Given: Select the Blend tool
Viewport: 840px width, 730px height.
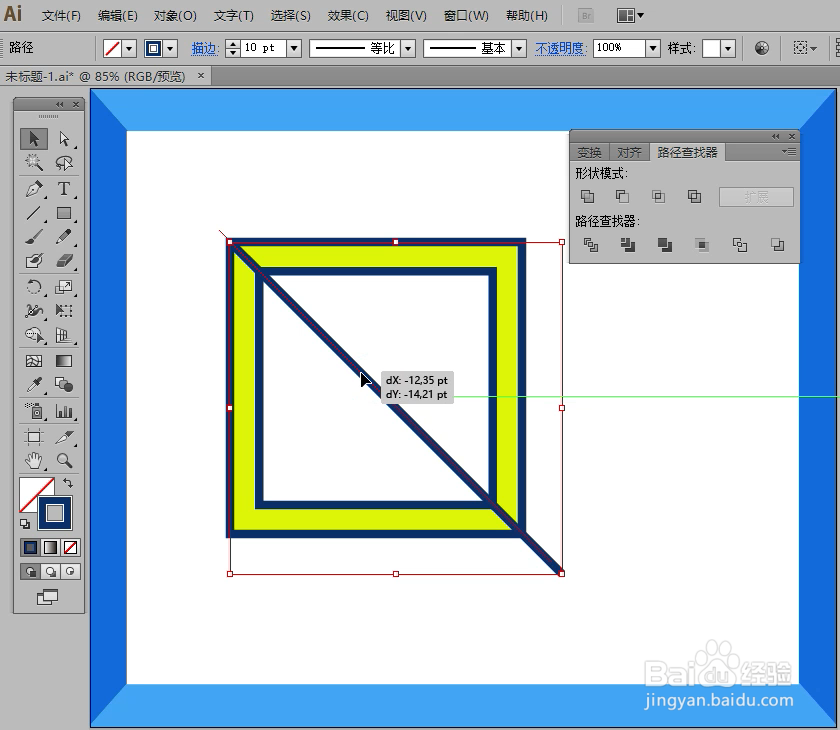Looking at the screenshot, I should click(64, 385).
